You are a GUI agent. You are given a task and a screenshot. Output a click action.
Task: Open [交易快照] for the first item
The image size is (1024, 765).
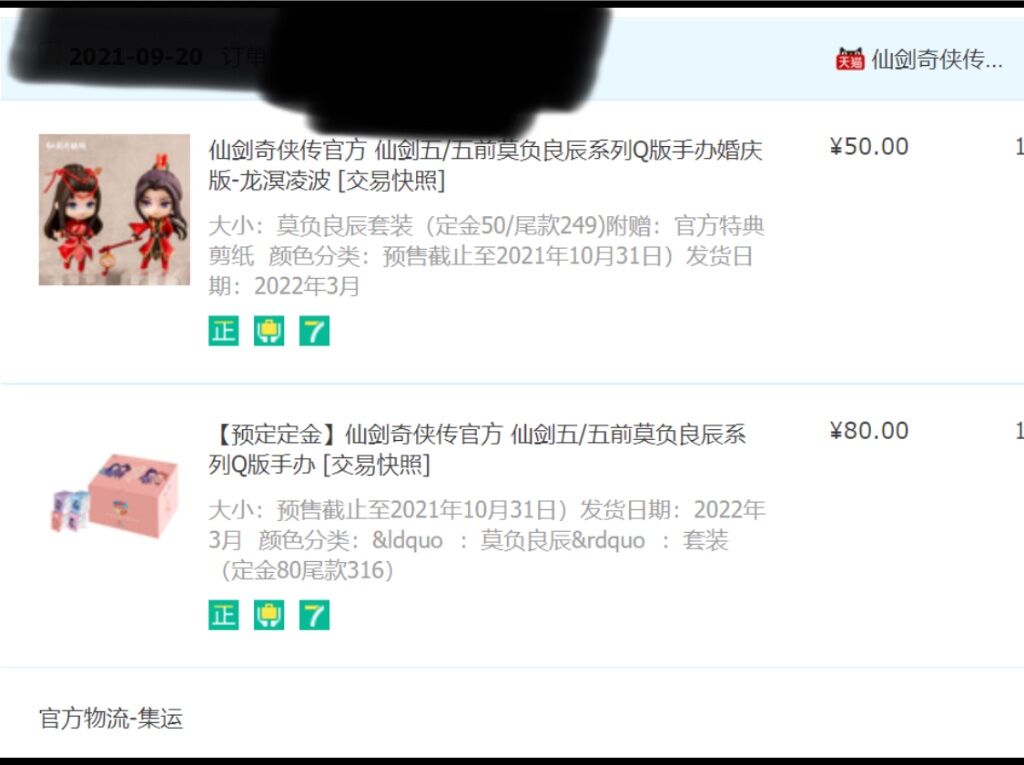(x=391, y=180)
